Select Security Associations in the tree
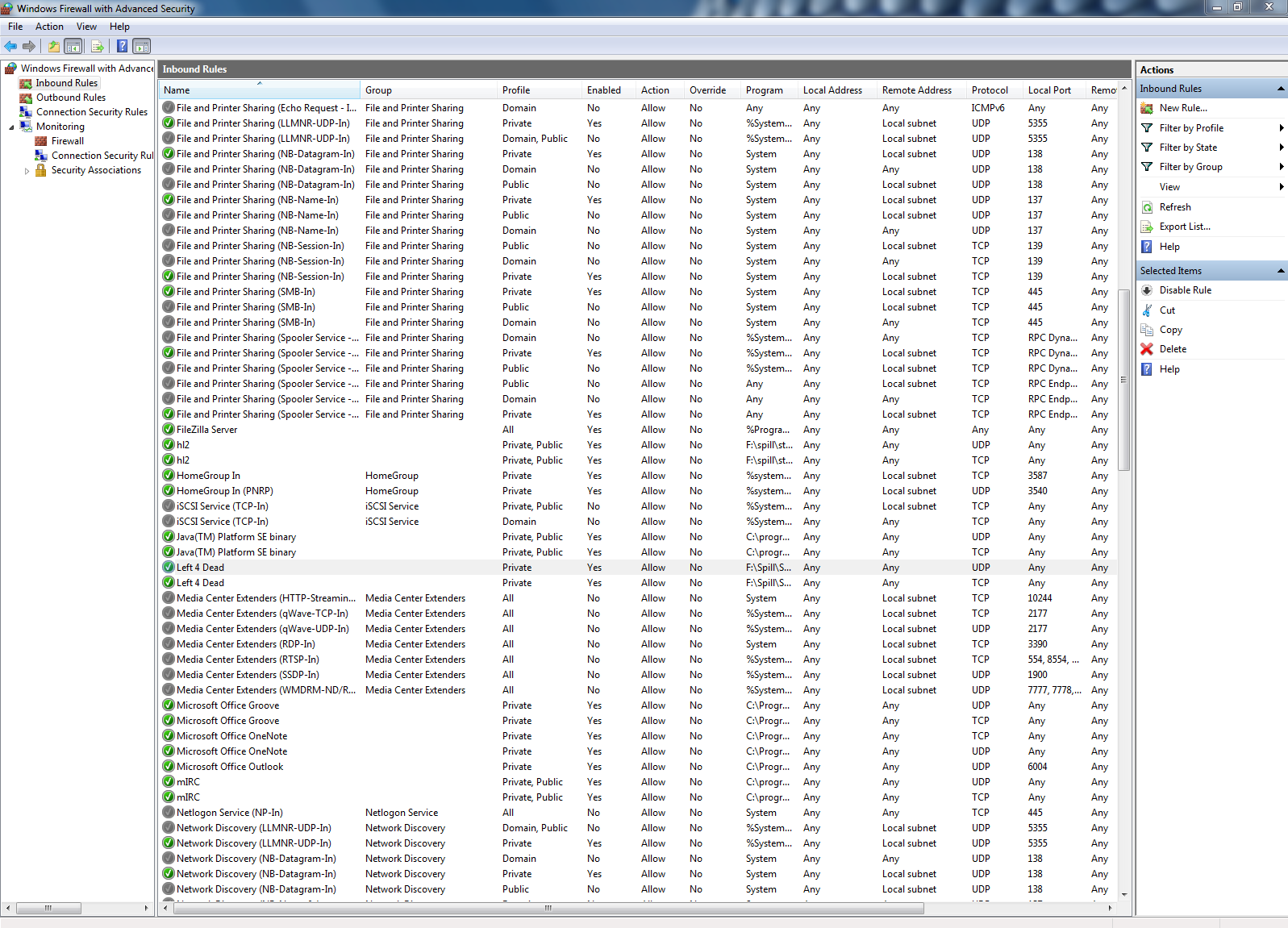The image size is (1288, 928). click(x=96, y=170)
